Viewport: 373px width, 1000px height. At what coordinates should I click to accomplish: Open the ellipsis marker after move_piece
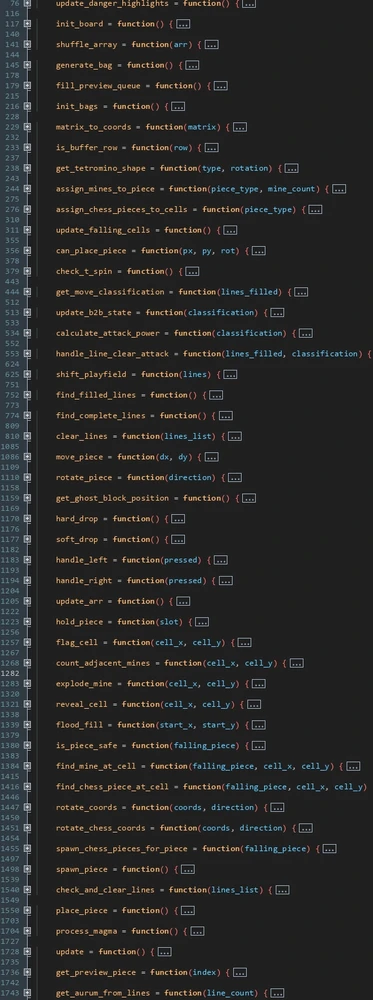pyautogui.click(x=211, y=457)
